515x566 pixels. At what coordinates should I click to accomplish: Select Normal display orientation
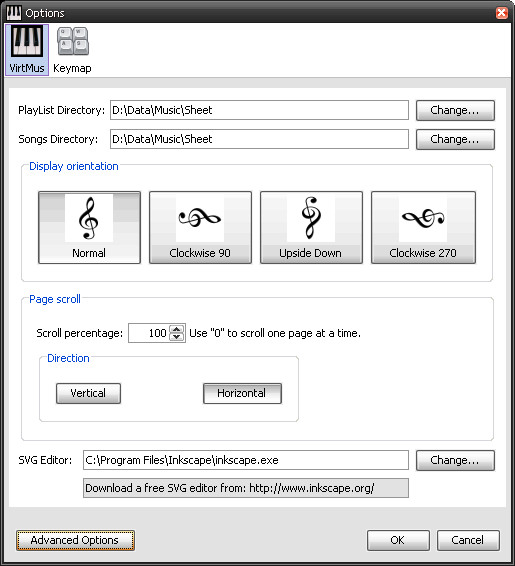click(89, 227)
